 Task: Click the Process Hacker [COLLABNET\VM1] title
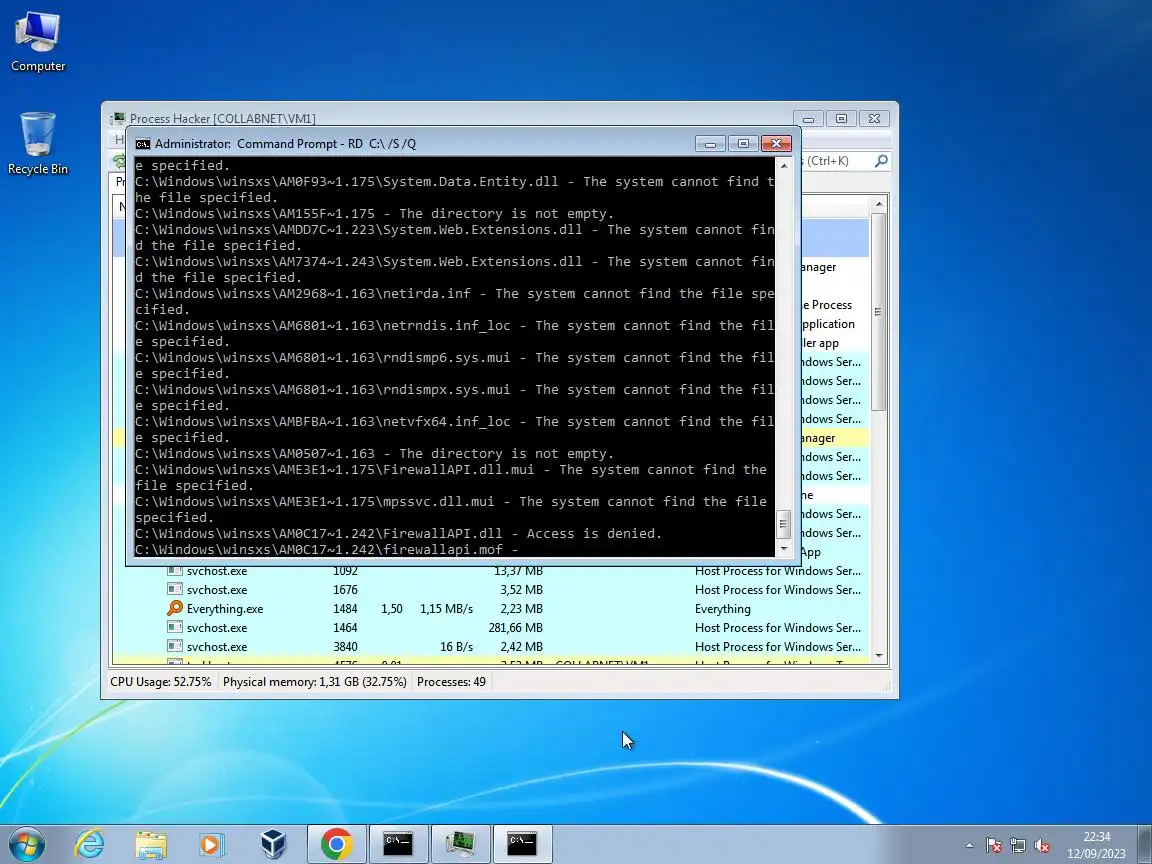point(223,118)
